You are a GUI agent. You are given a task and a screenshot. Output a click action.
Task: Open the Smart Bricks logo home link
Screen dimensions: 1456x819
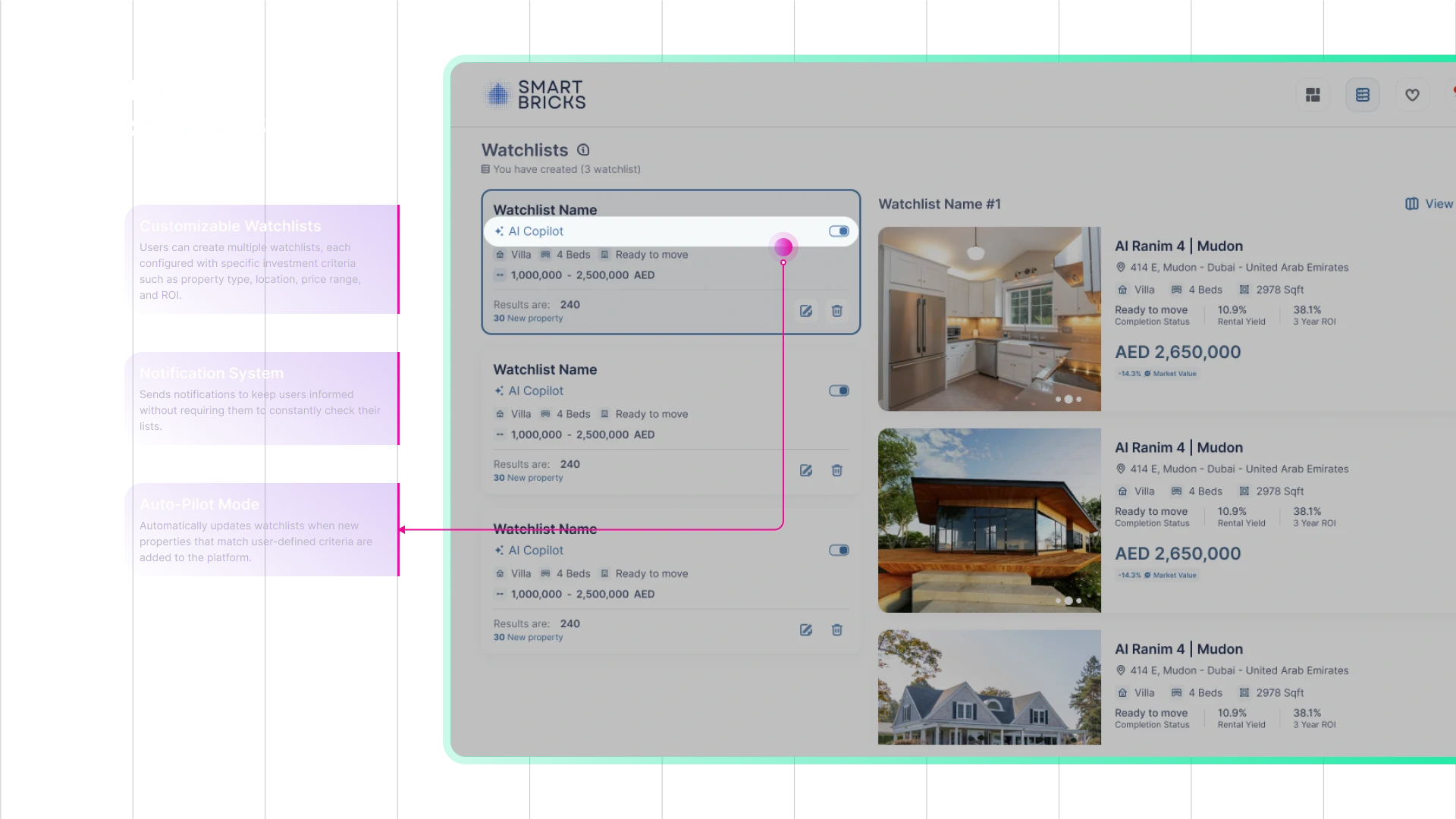pos(535,95)
